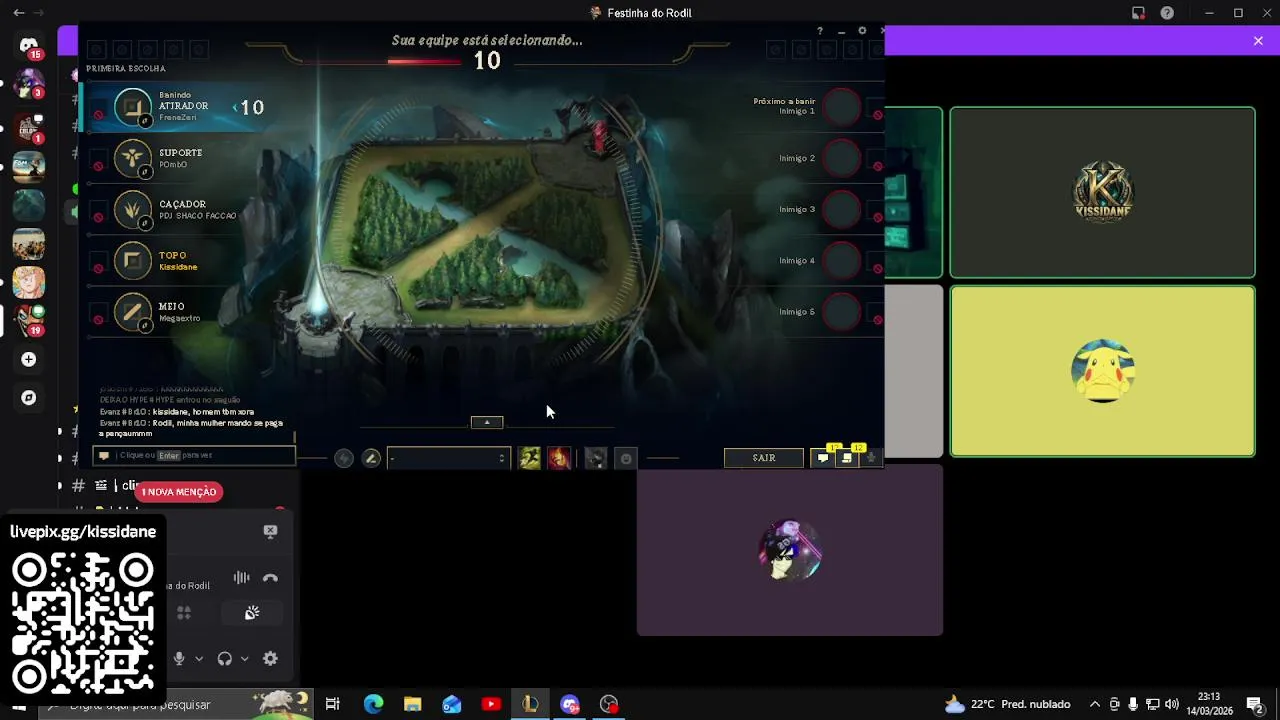1280x720 pixels.
Task: Open Task View on the taskbar
Action: pyautogui.click(x=333, y=704)
